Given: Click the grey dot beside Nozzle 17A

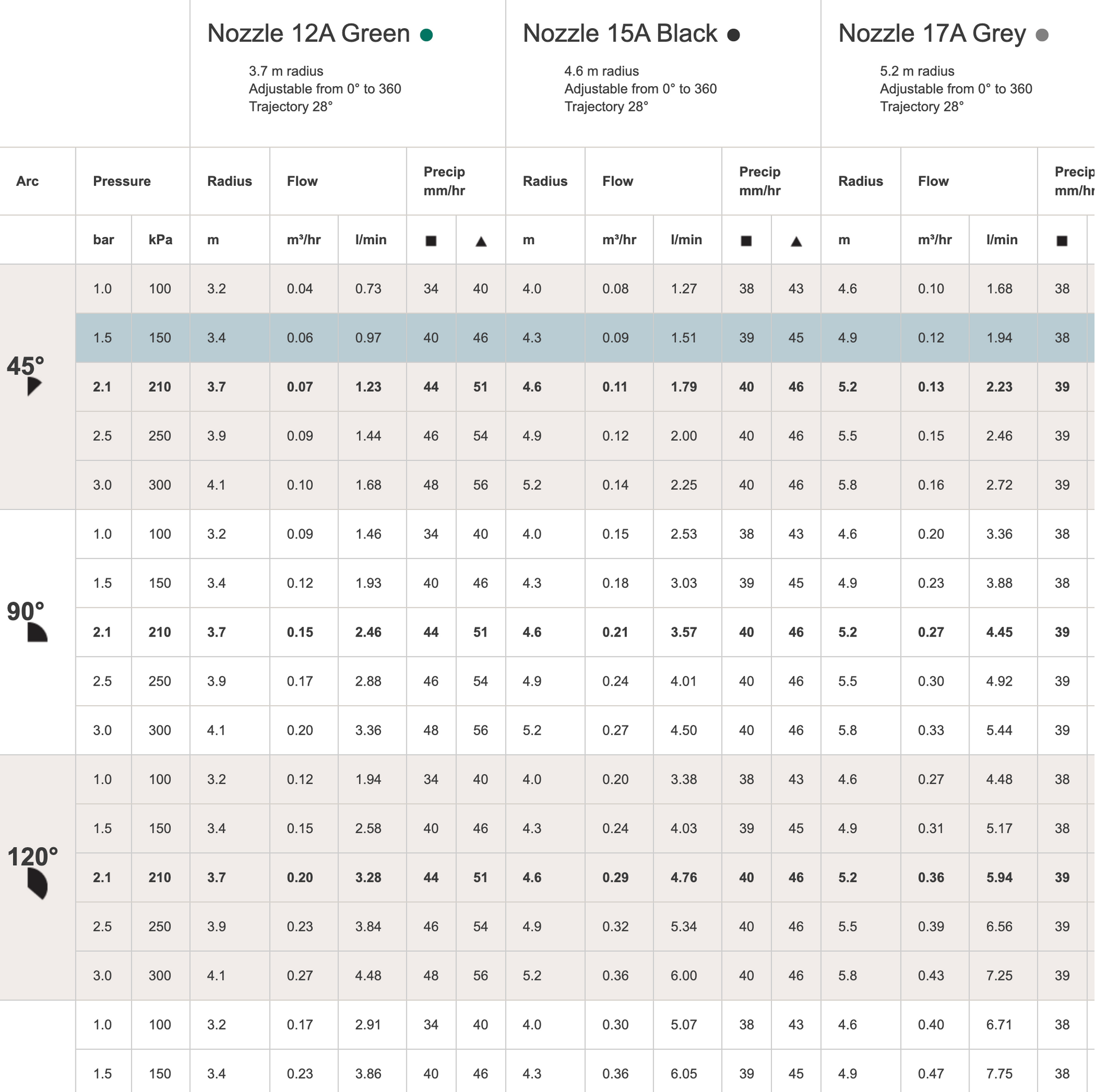Looking at the screenshot, I should [x=1042, y=35].
